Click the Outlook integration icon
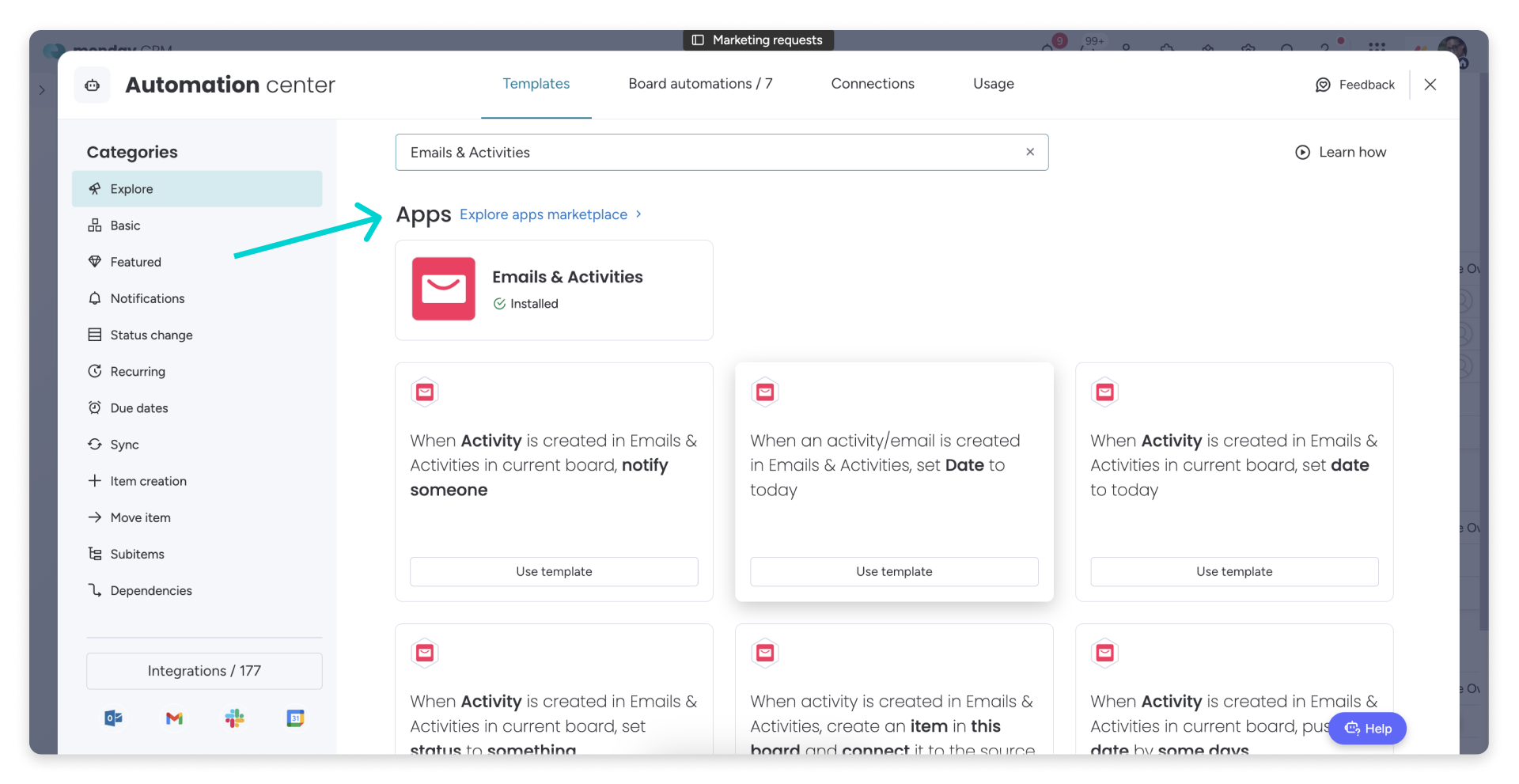The height and width of the screenshot is (784, 1519). [x=113, y=718]
